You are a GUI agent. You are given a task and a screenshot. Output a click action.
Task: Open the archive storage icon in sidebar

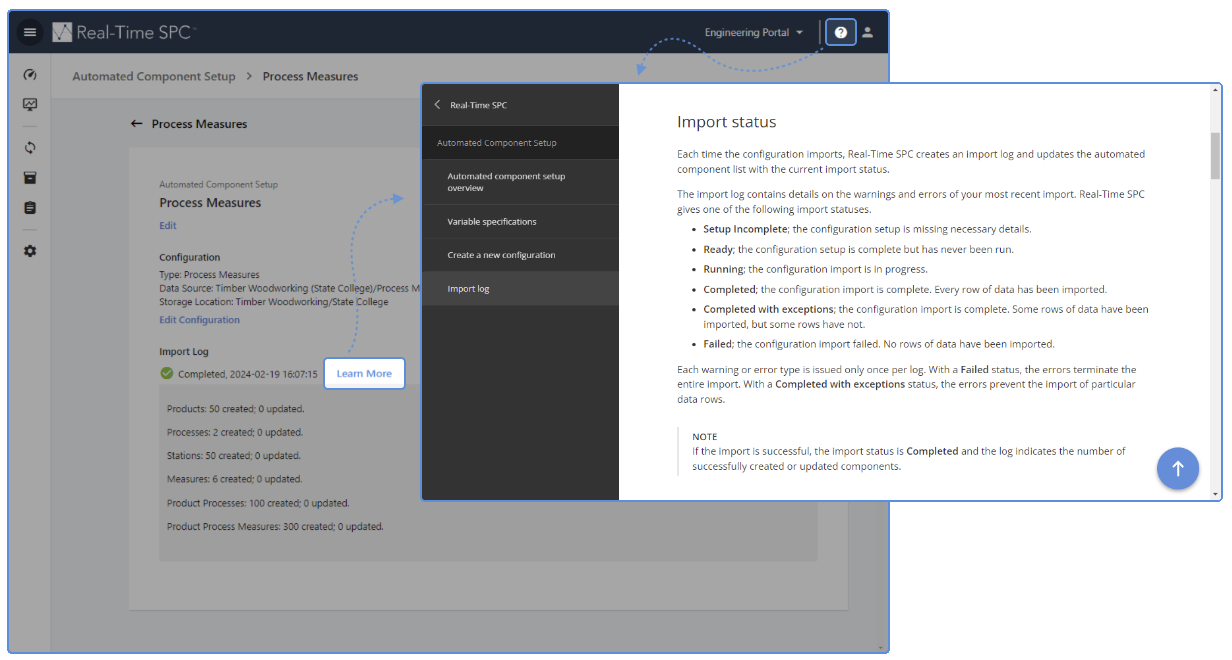tap(29, 177)
